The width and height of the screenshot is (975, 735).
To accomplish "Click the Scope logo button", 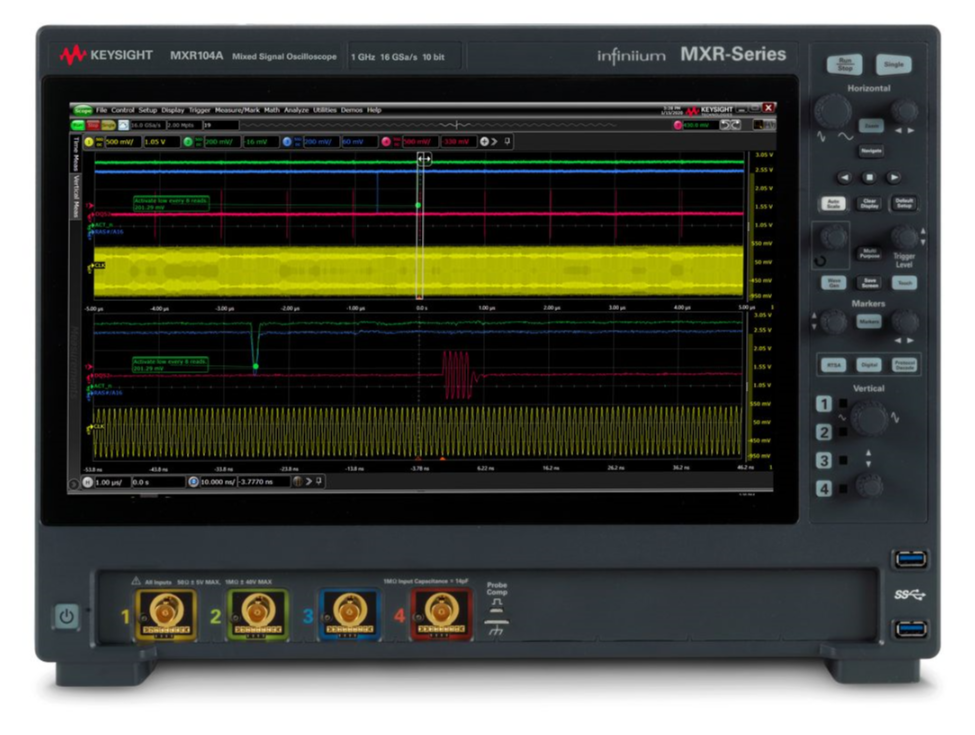I will (x=81, y=109).
